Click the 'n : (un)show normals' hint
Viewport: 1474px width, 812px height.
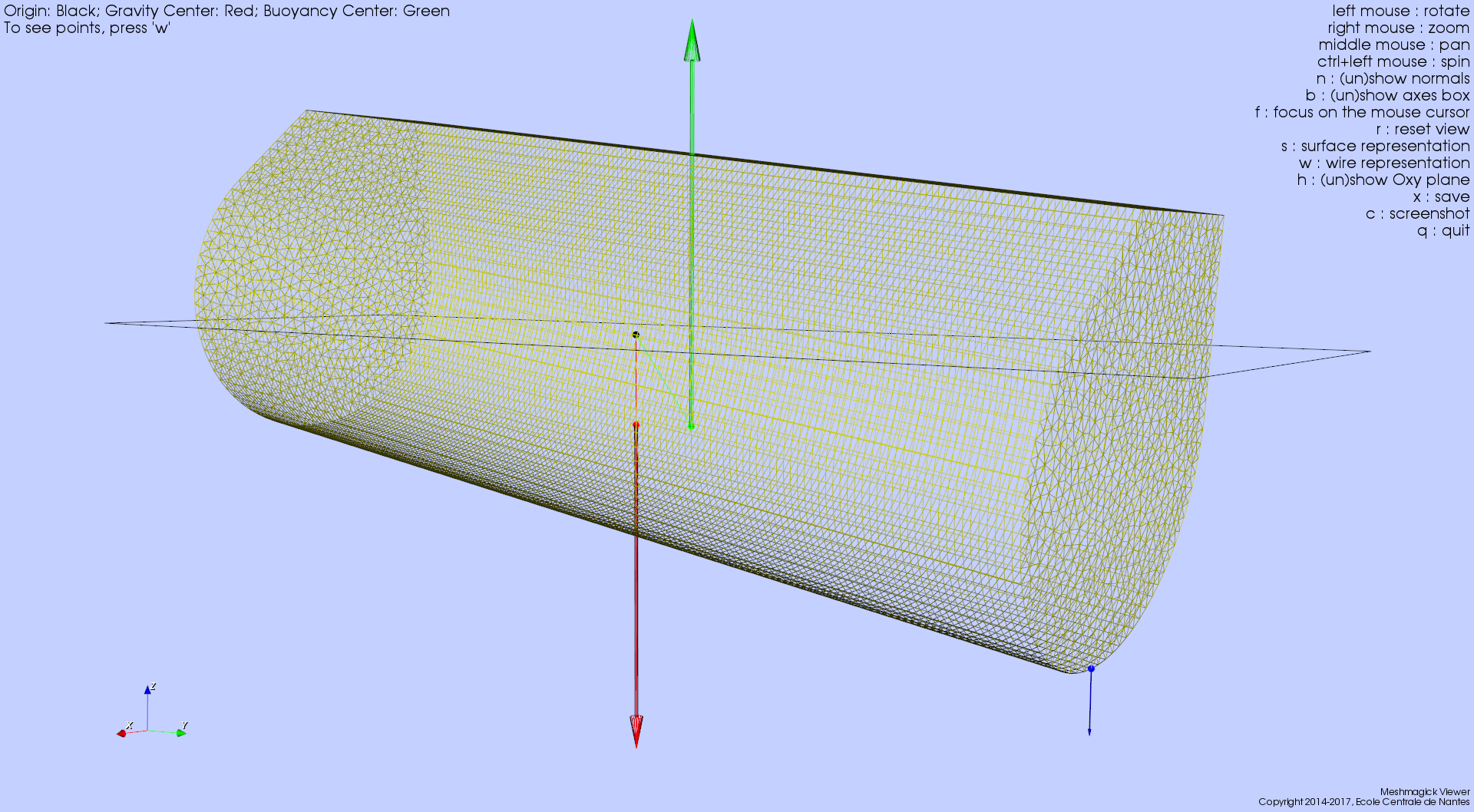(1392, 79)
